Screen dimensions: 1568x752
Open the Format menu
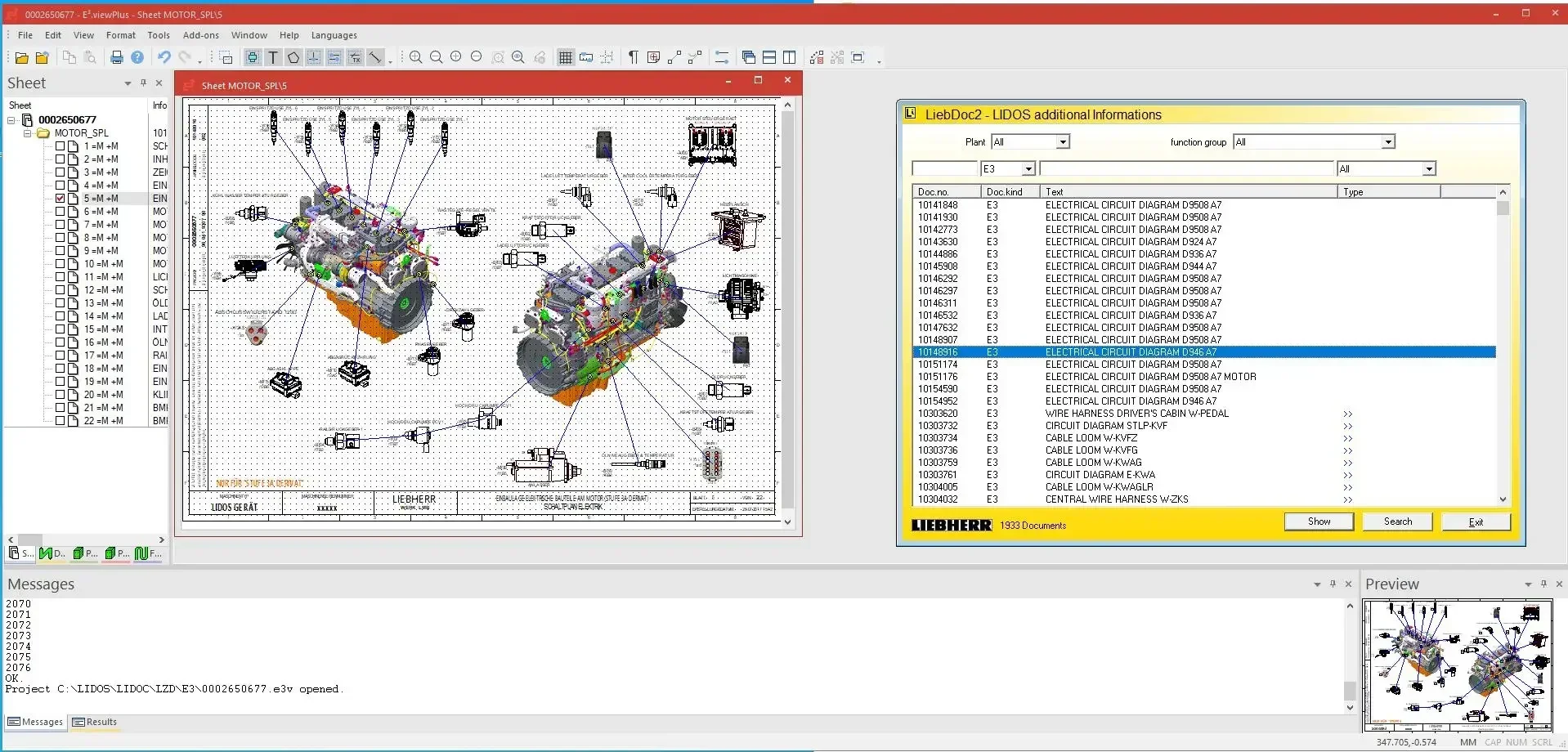point(121,35)
